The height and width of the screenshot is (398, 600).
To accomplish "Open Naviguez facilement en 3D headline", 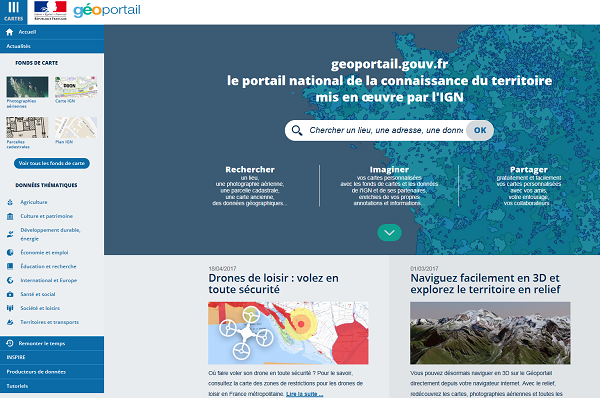I will coord(485,284).
